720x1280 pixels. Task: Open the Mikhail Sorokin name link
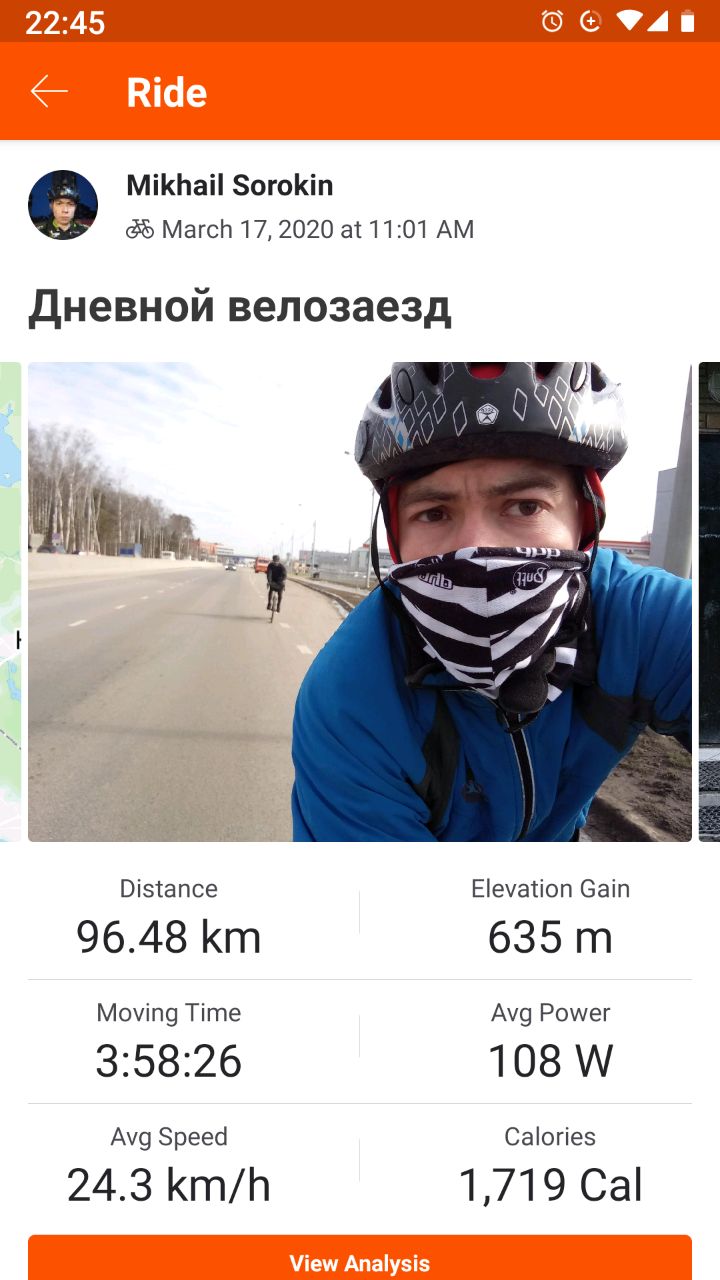230,186
